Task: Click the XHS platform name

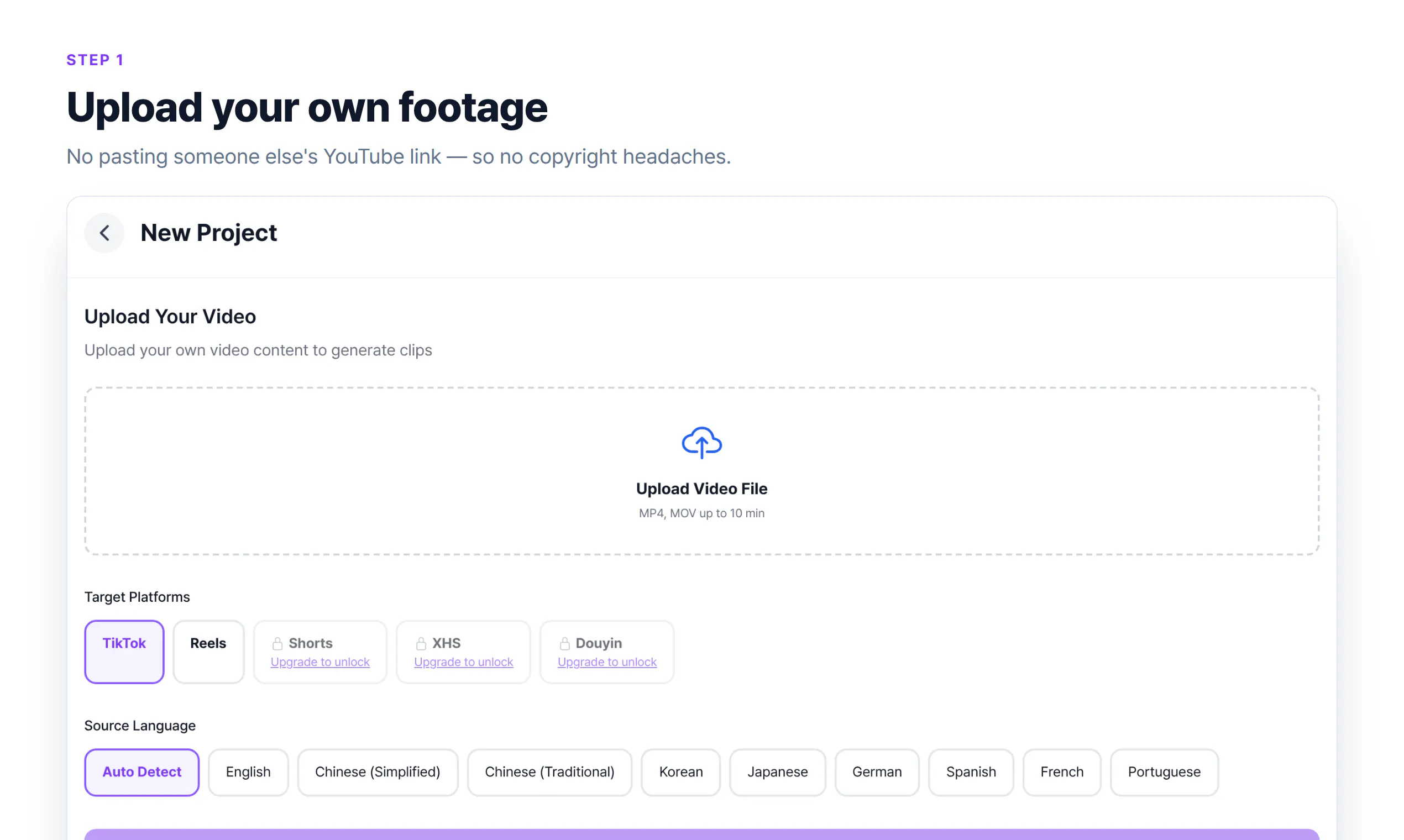Action: pyautogui.click(x=446, y=644)
